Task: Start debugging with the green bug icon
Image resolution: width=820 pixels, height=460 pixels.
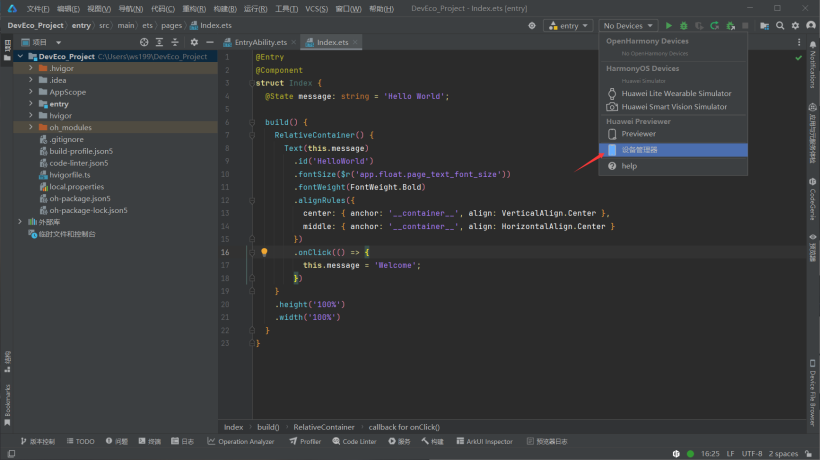Action: pos(684,26)
